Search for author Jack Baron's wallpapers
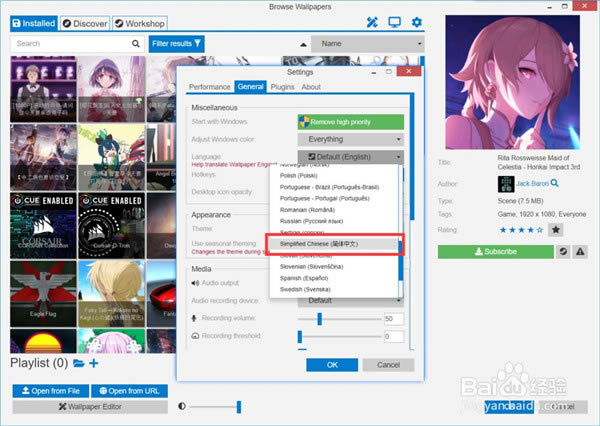The height and width of the screenshot is (426, 600). pyautogui.click(x=554, y=183)
